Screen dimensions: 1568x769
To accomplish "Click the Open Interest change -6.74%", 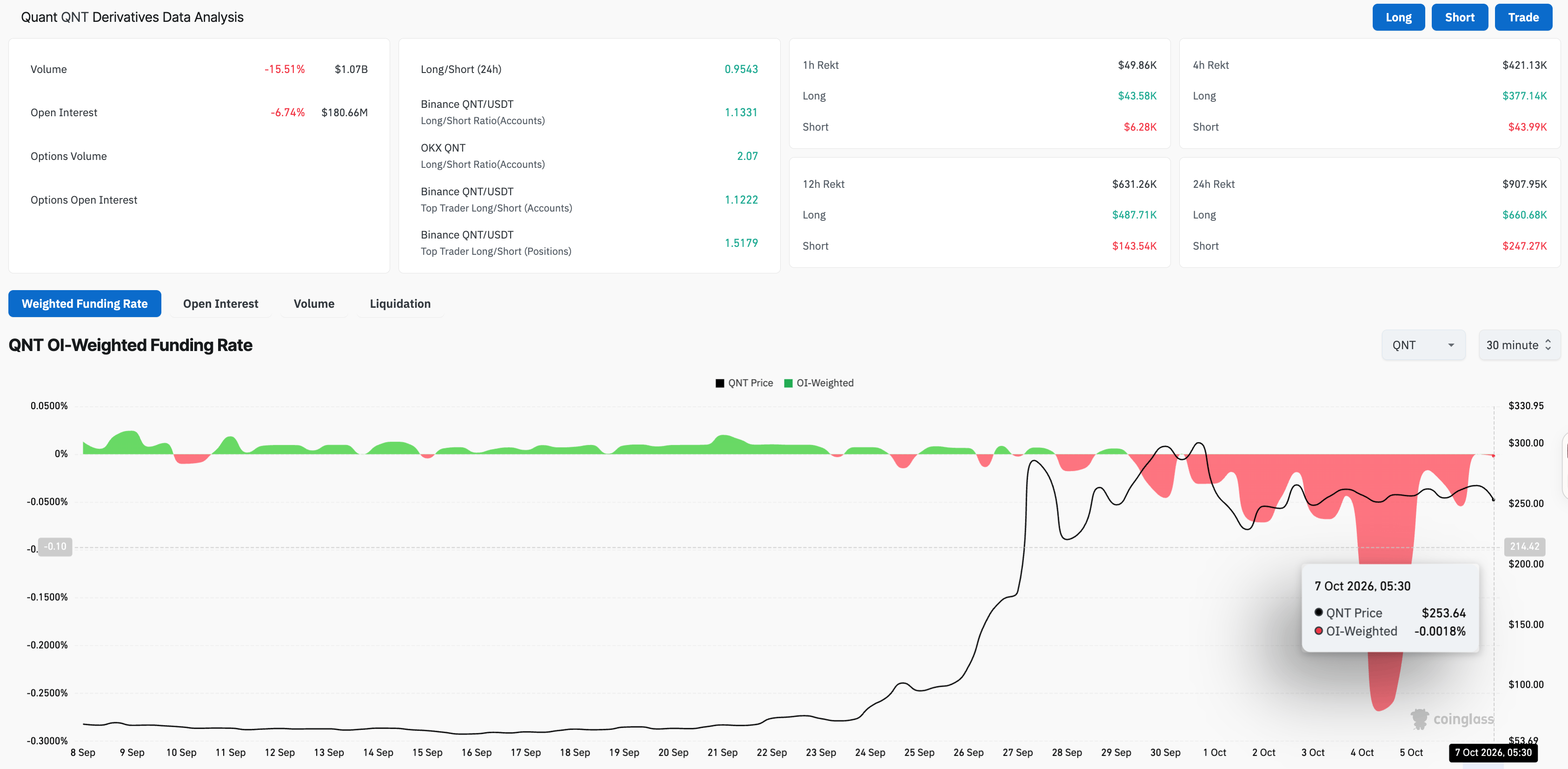I will point(287,113).
